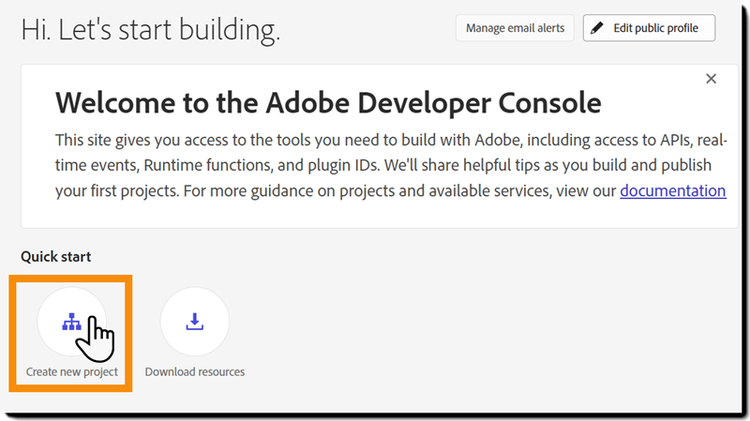Click the Download resources icon
Screen dimensions: 750x421
(195, 321)
